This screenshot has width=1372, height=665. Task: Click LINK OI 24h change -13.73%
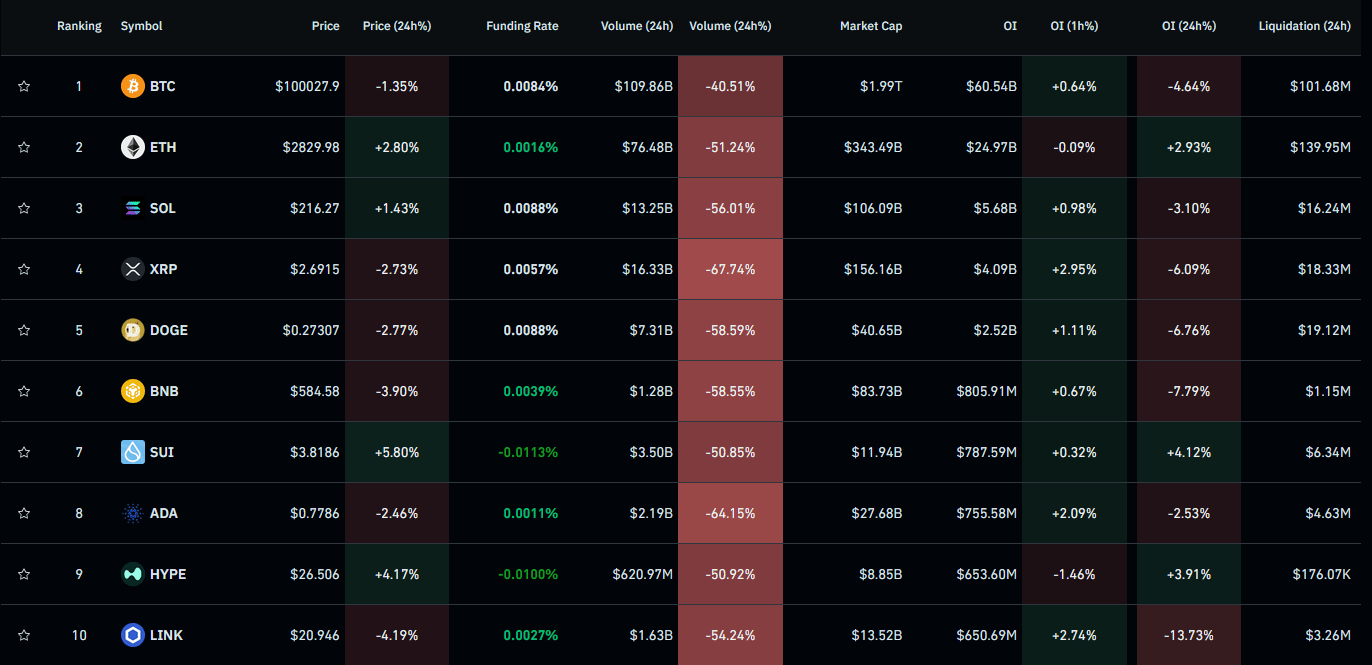(1189, 635)
